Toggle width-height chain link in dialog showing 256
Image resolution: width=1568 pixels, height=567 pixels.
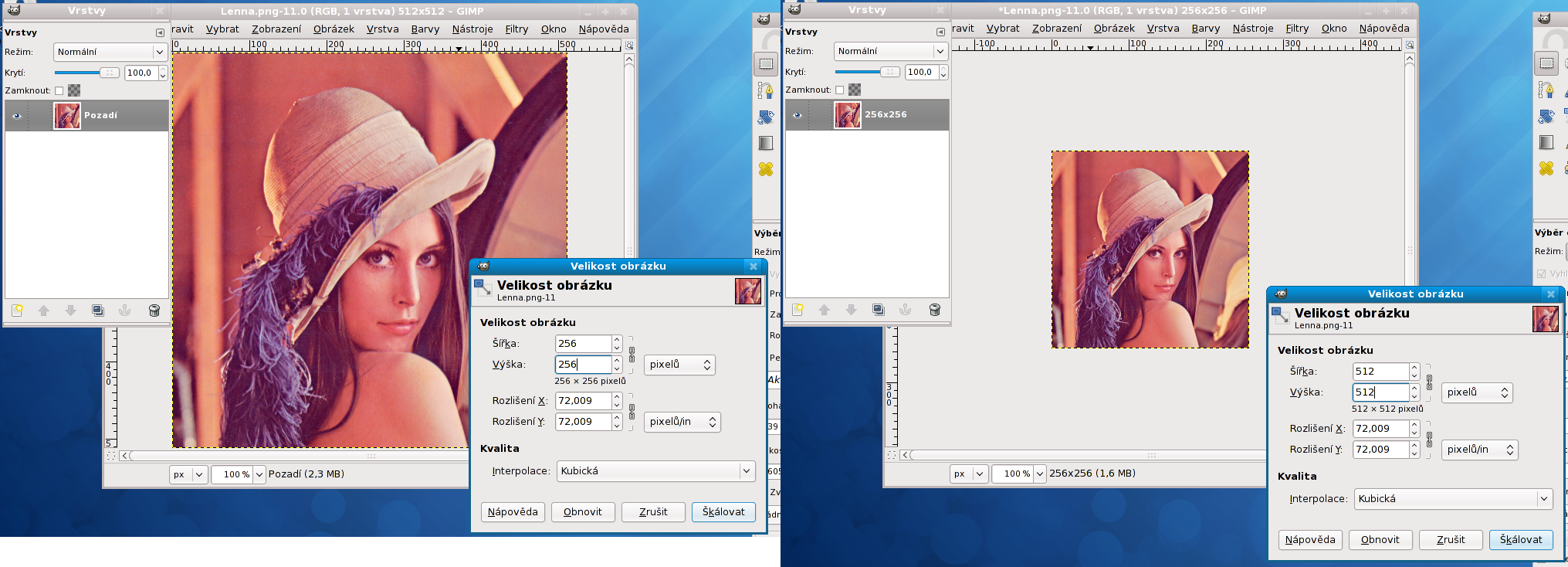click(x=632, y=355)
